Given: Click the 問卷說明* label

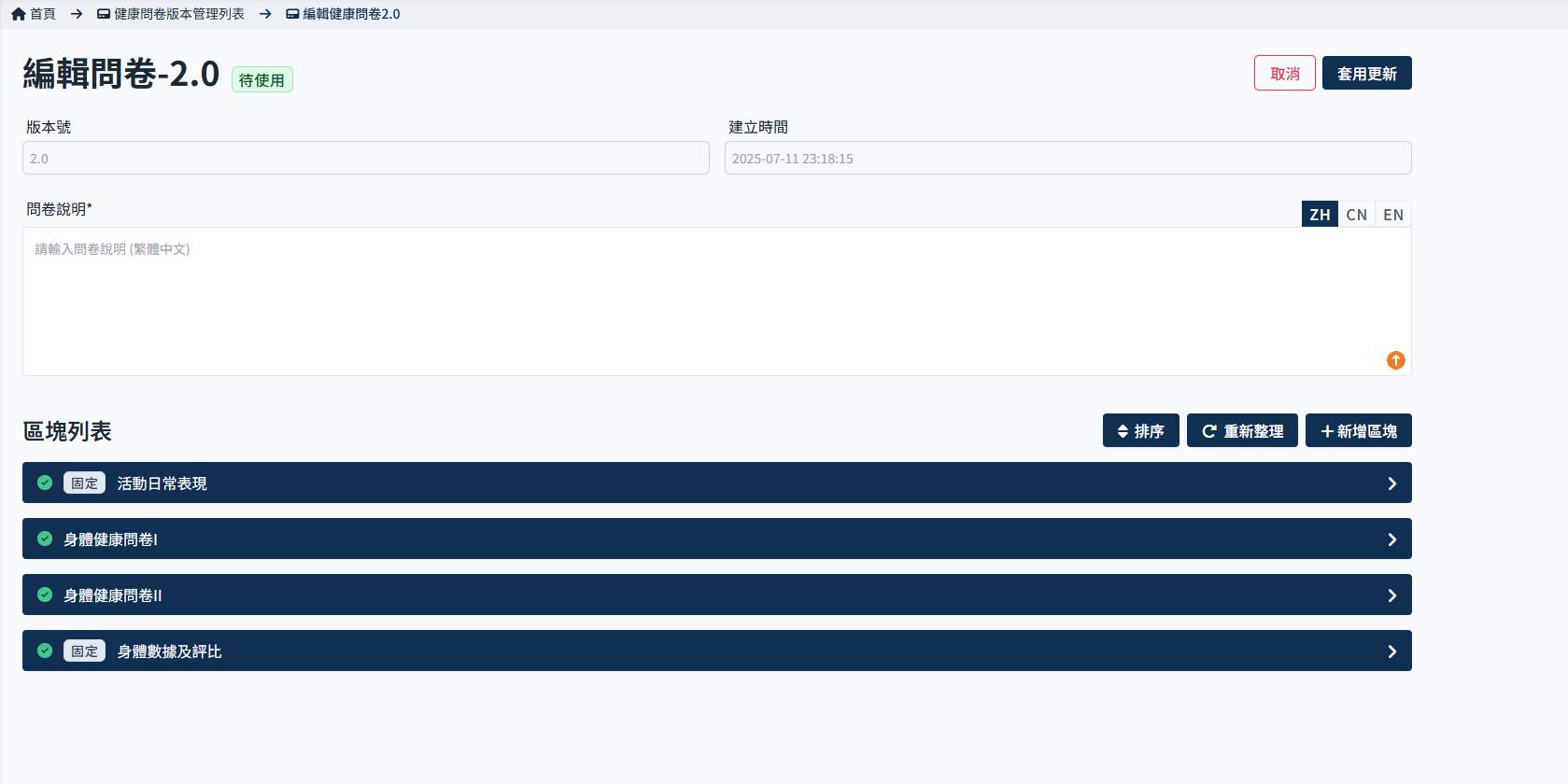Looking at the screenshot, I should (59, 209).
